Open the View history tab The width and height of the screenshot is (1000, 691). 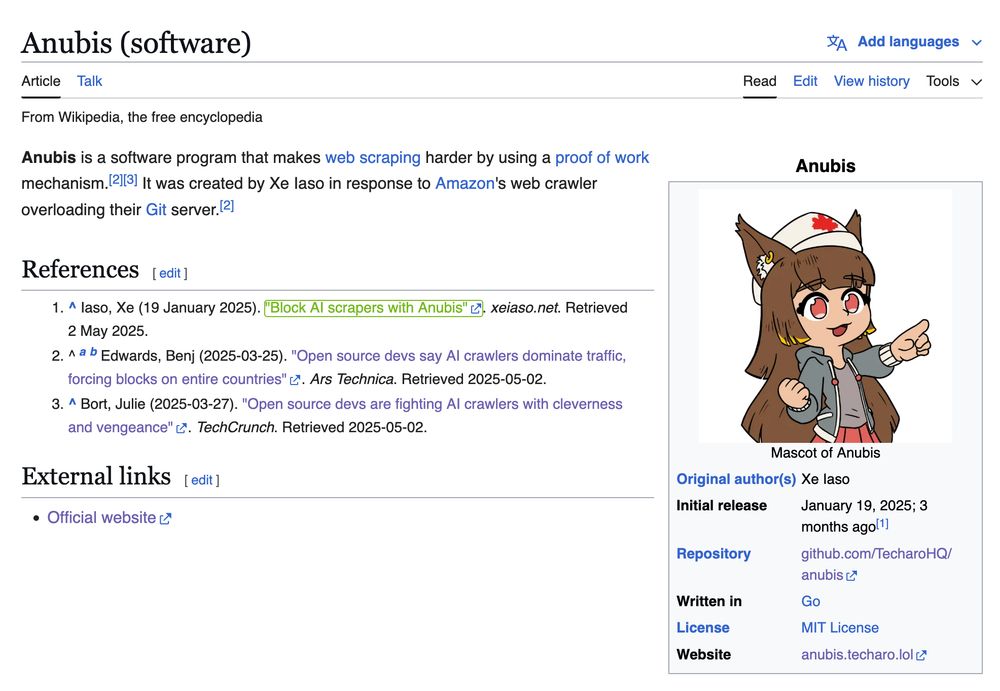pos(872,81)
